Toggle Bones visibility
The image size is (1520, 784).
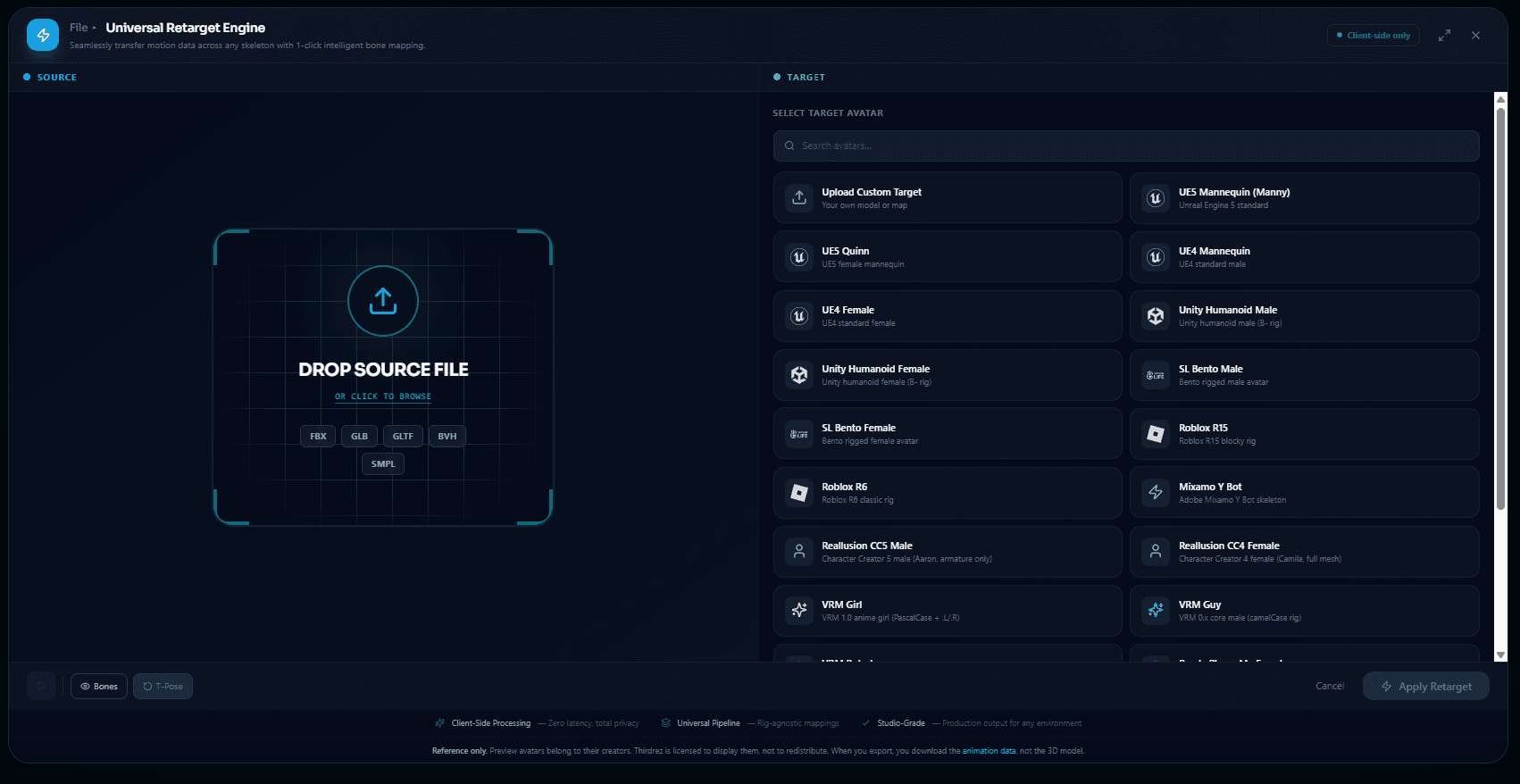click(x=99, y=686)
